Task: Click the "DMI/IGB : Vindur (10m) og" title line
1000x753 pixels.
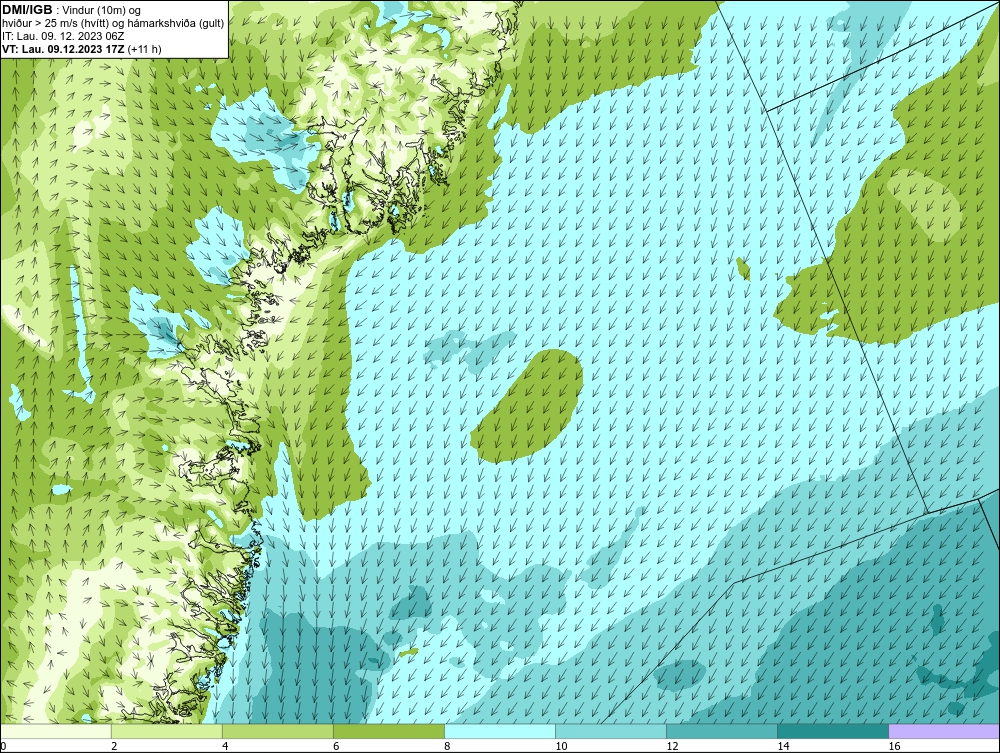Action: 72,10
